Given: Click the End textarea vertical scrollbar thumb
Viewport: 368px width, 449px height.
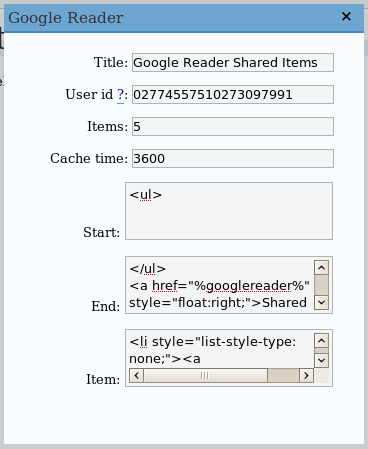Looking at the screenshot, I should pyautogui.click(x=321, y=285).
